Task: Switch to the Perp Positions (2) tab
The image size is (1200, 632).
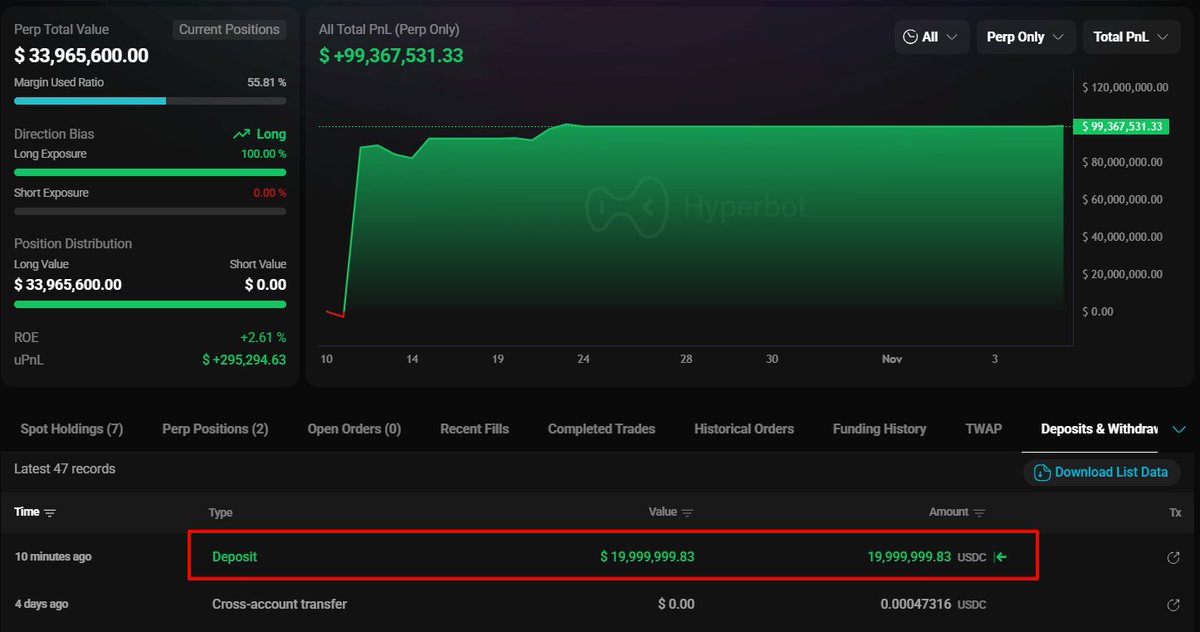Action: (215, 429)
